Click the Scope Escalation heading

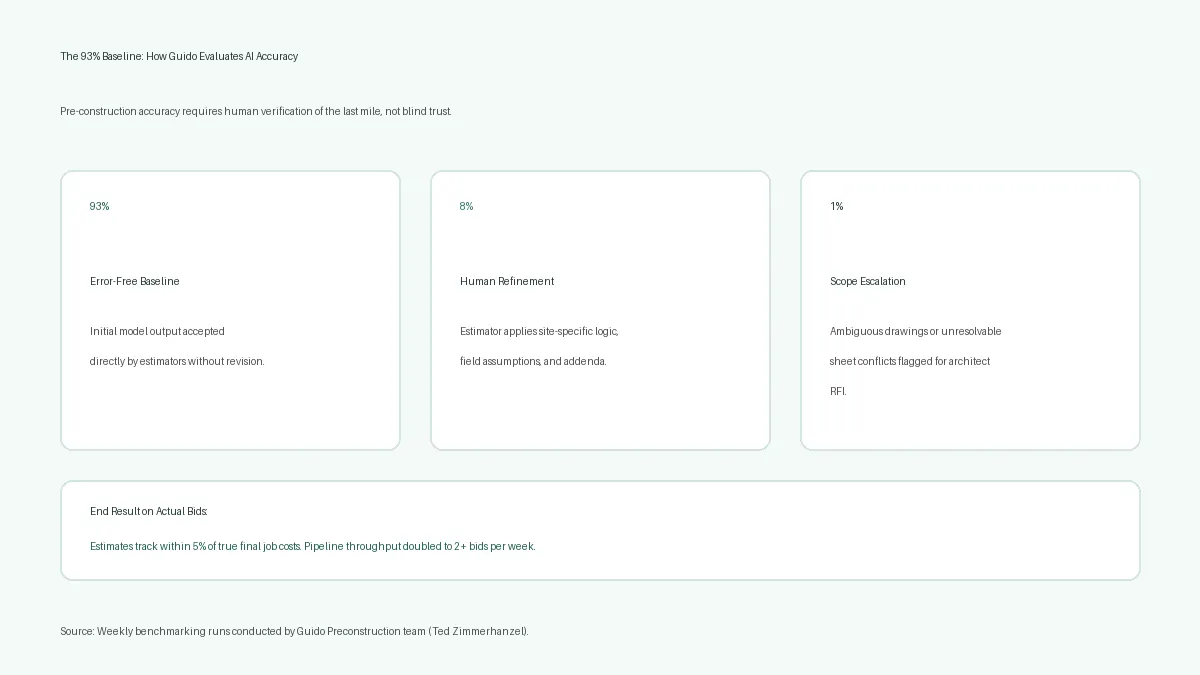pyautogui.click(x=868, y=282)
